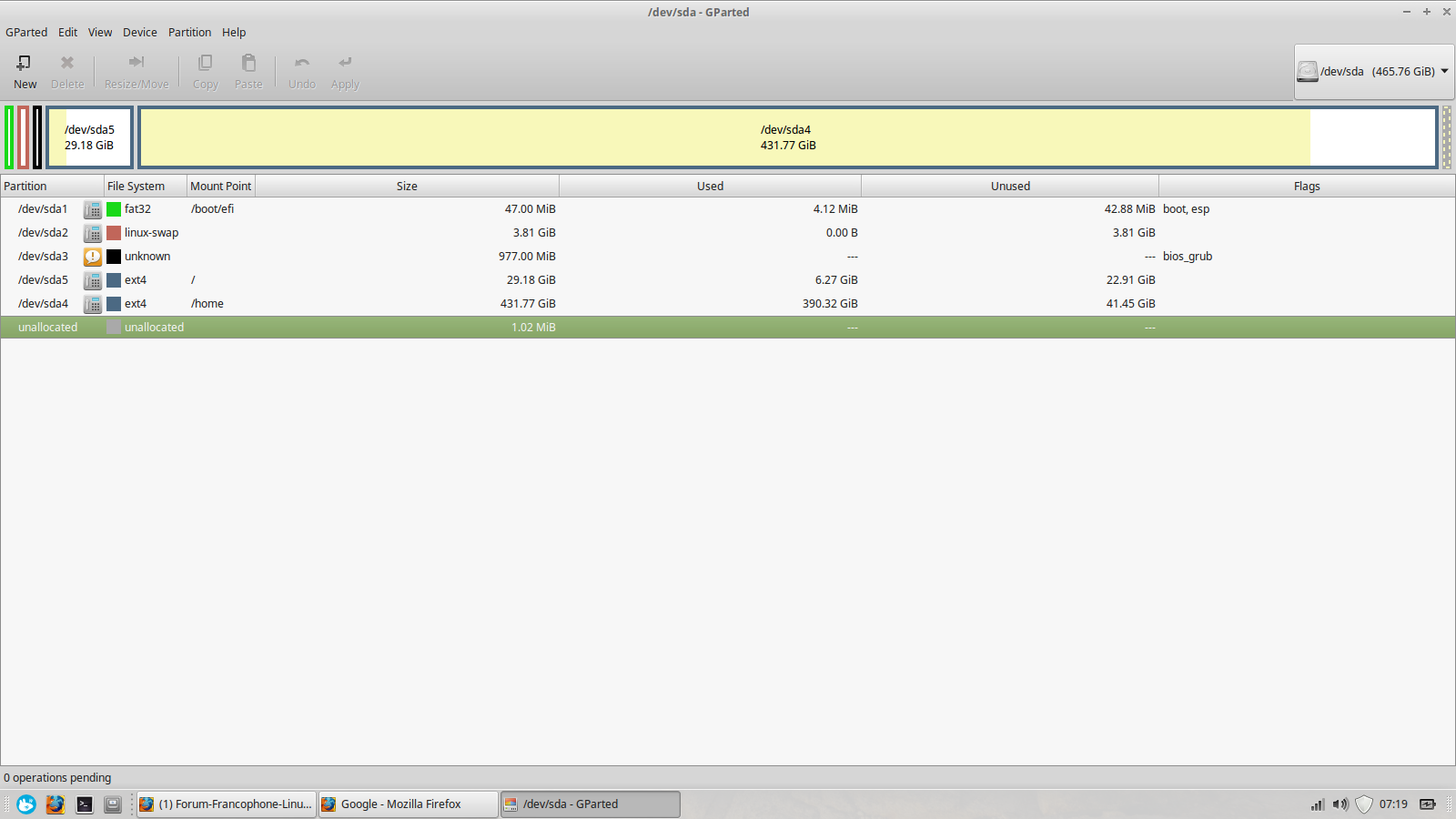Open the /dev/sda device selector dropdown
The image size is (1456, 819).
point(1374,71)
